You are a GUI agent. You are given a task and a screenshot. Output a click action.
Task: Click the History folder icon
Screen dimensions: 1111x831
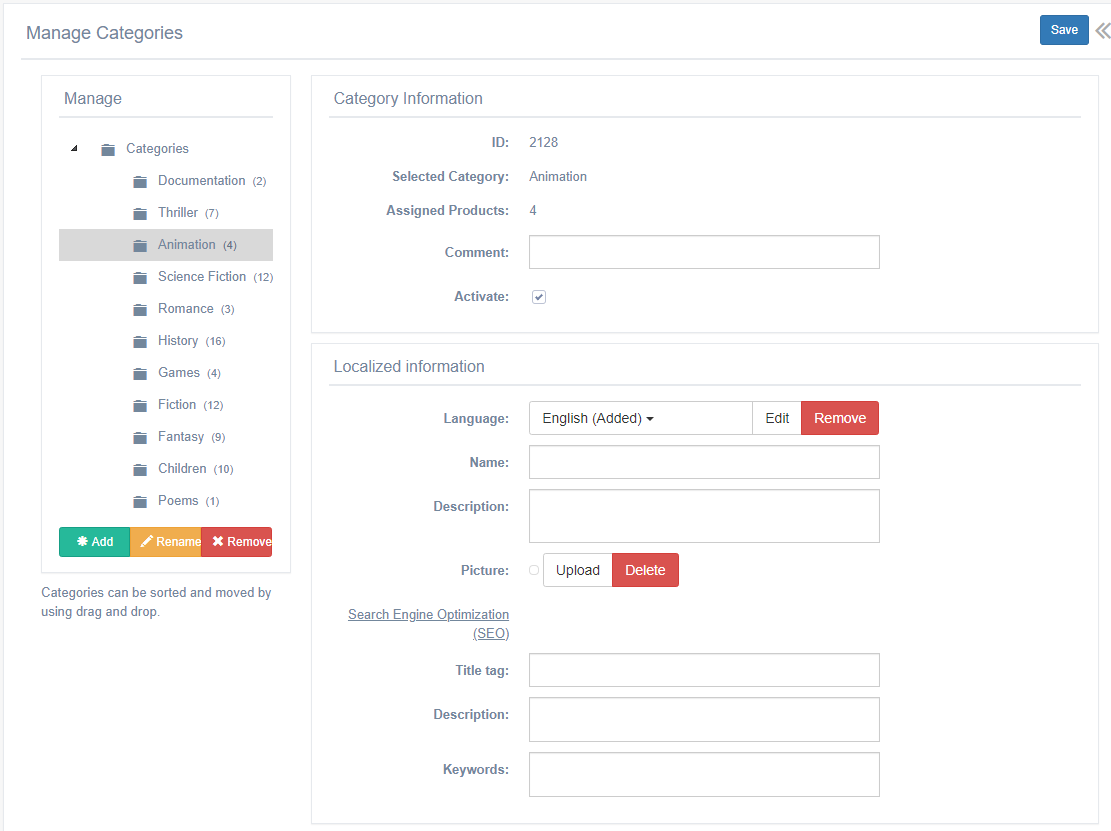pos(140,342)
